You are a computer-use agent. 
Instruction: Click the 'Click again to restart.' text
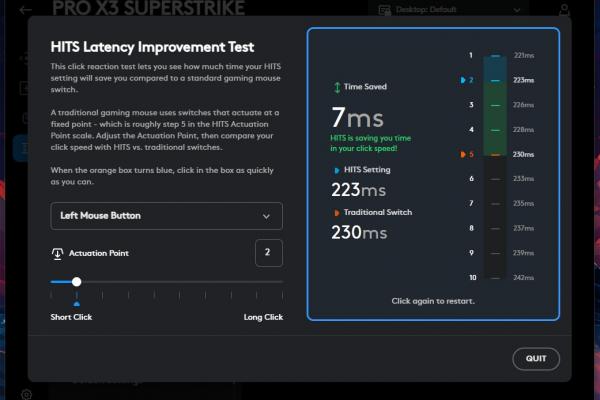tap(433, 301)
